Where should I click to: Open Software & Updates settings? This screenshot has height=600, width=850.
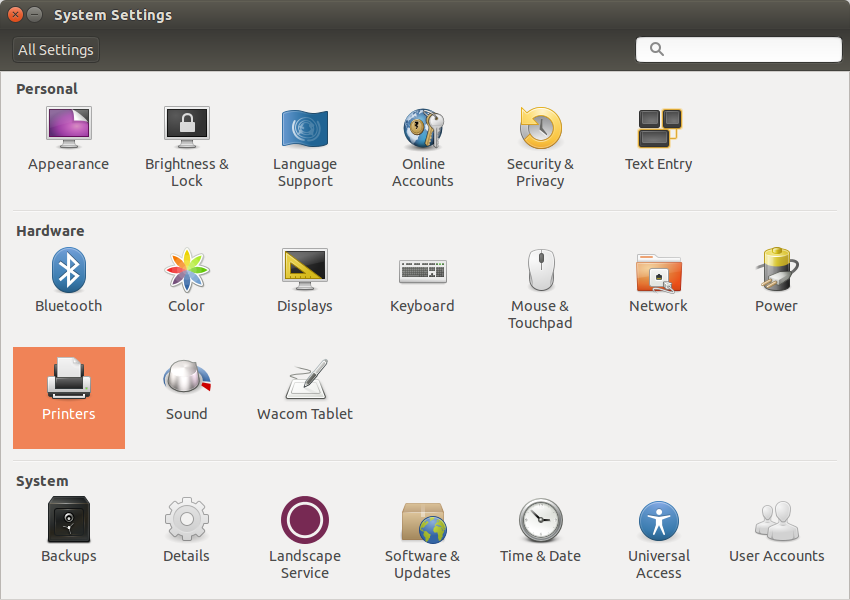pos(423,539)
